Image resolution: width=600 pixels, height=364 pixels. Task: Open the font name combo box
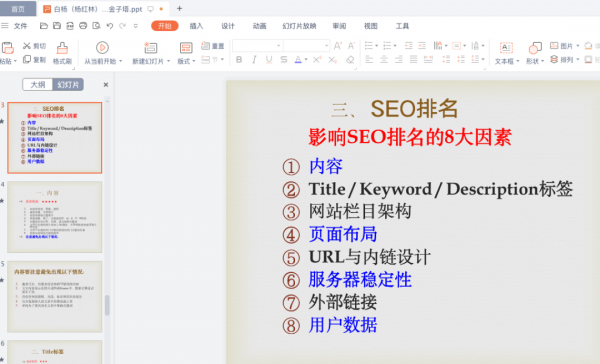257,46
